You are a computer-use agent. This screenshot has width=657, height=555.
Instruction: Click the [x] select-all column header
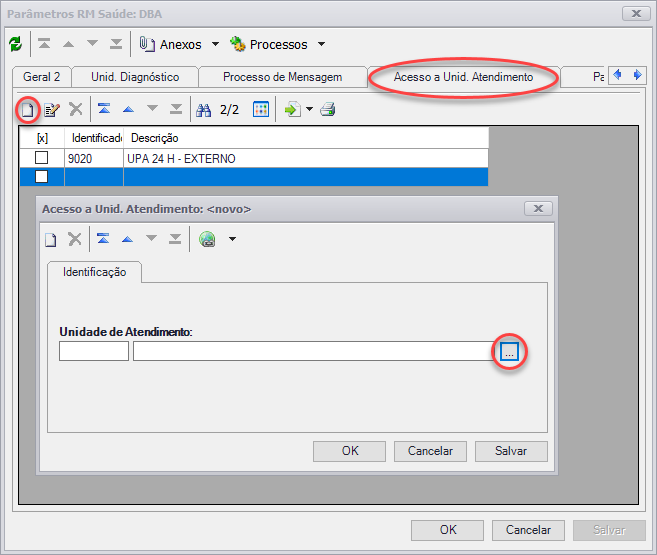[x=42, y=138]
